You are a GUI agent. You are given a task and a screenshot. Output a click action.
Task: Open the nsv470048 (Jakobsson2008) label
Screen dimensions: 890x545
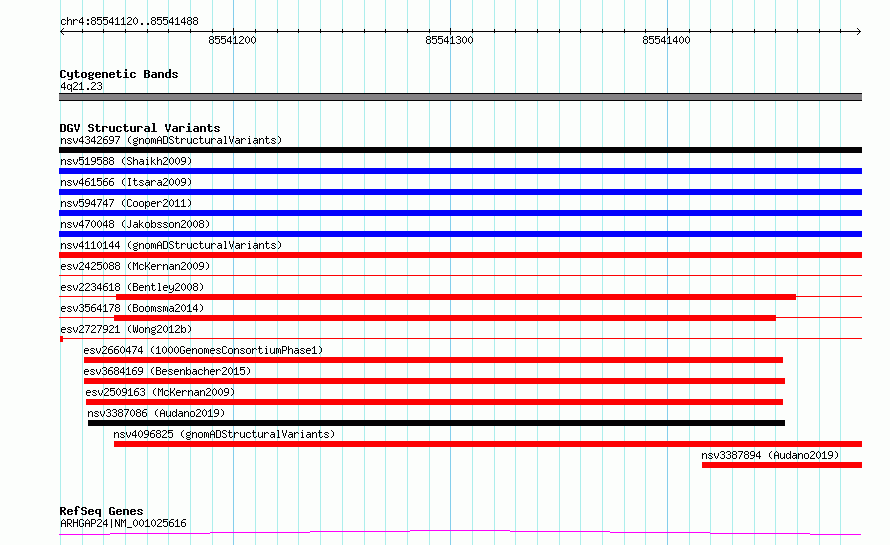[135, 224]
